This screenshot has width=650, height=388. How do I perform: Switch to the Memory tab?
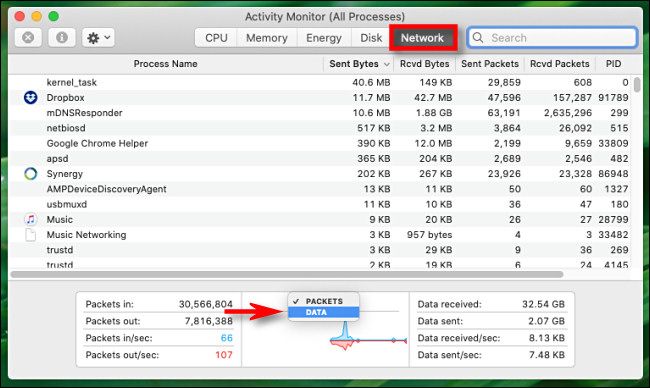(267, 38)
